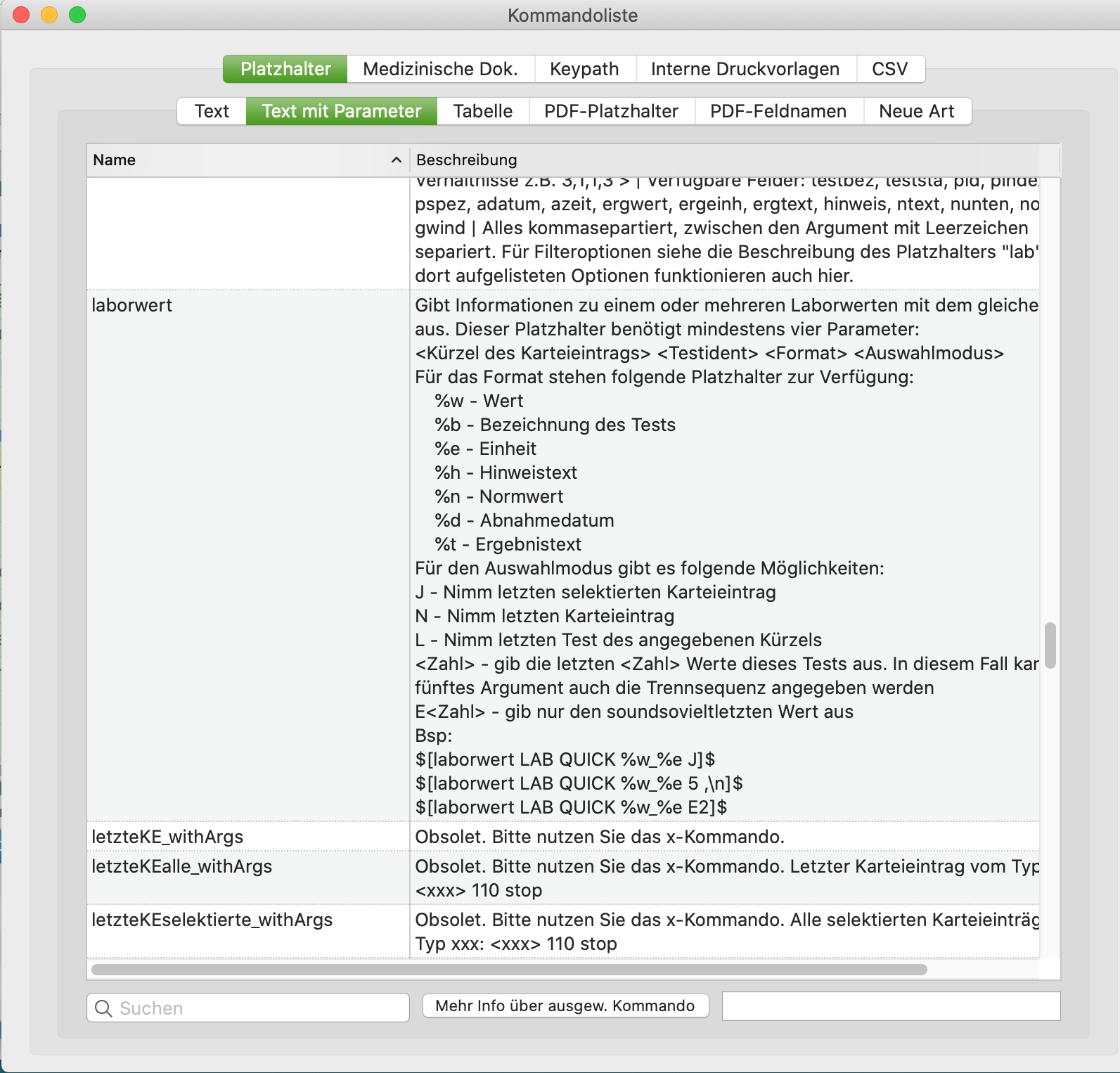Click the '%d - Abnahmedatum' description line
The image size is (1120, 1073).
pos(524,520)
